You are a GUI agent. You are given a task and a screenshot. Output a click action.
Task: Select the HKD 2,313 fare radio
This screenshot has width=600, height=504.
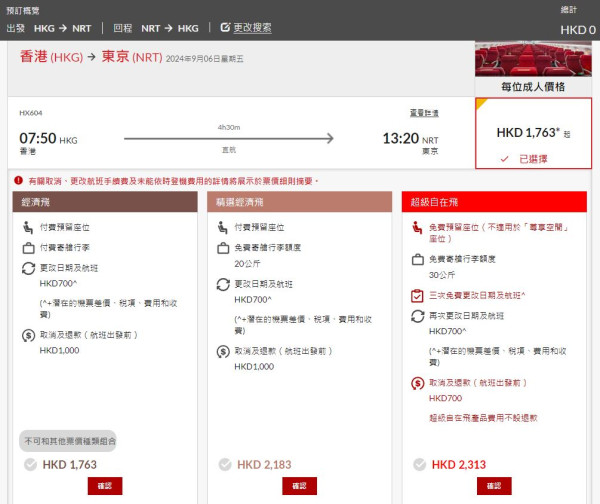pyautogui.click(x=419, y=465)
